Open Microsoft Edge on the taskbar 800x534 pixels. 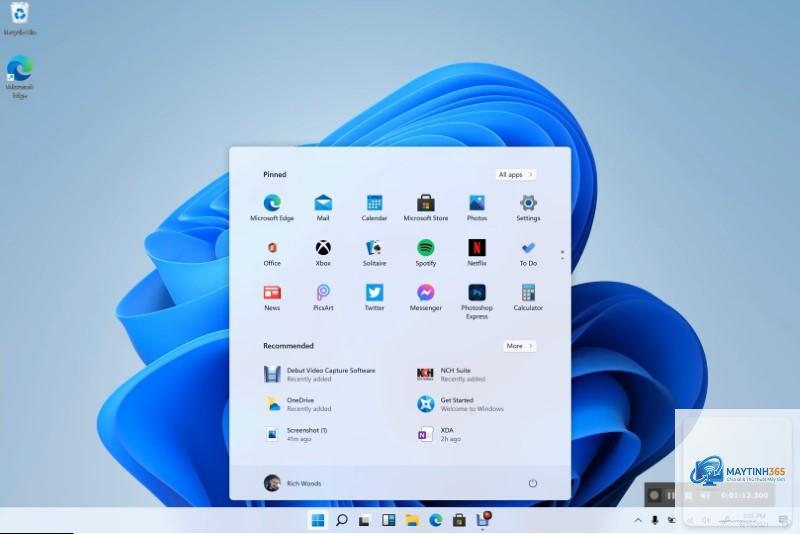tap(436, 520)
